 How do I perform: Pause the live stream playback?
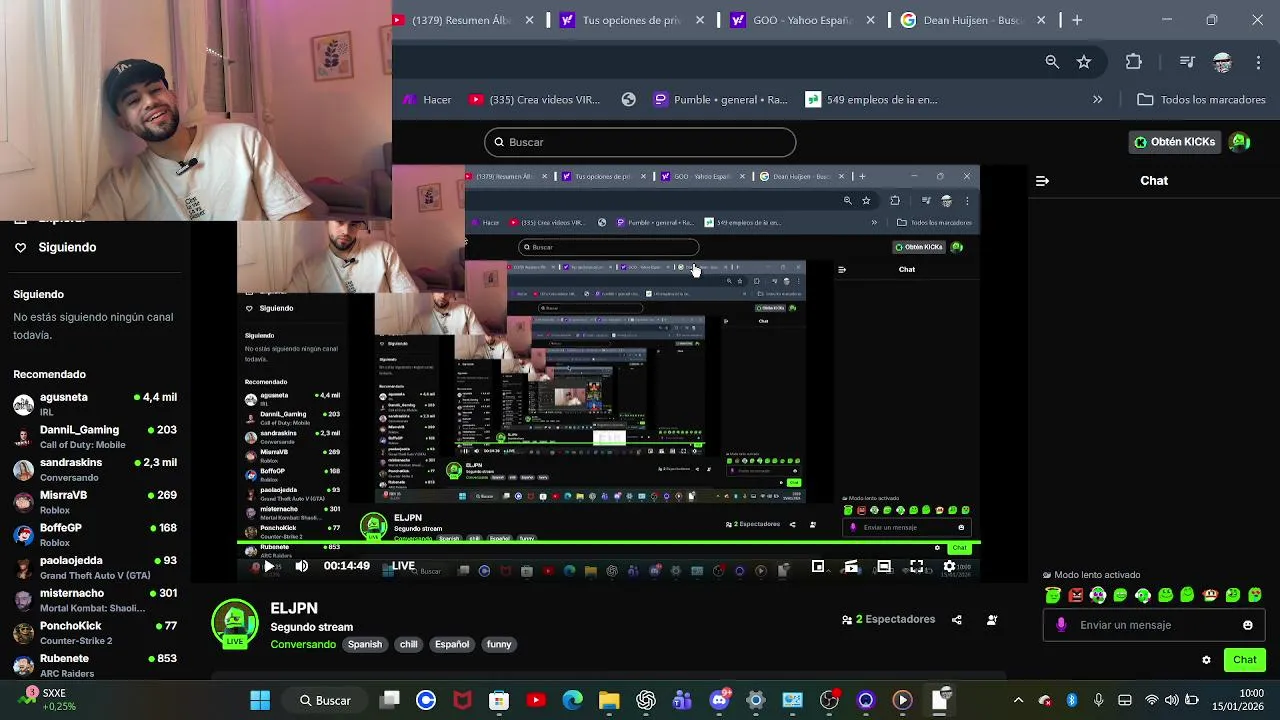pyautogui.click(x=268, y=566)
